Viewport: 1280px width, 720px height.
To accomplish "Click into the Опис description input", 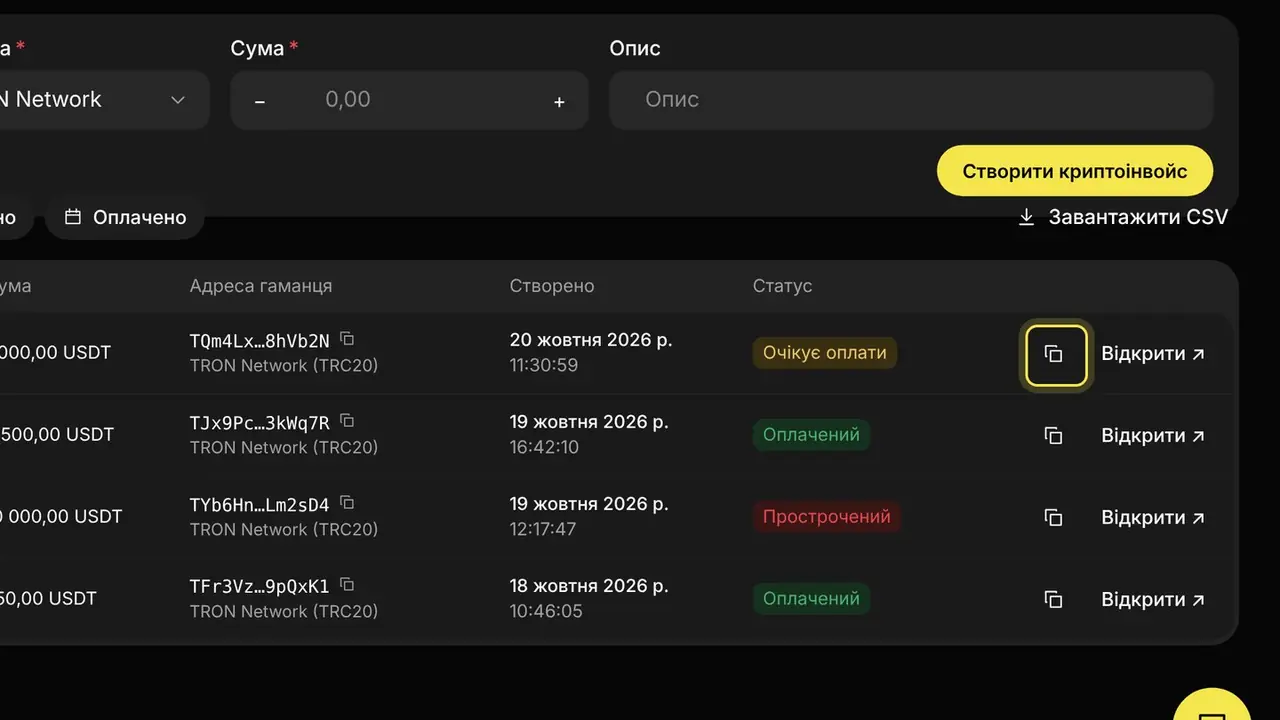I will 911,100.
